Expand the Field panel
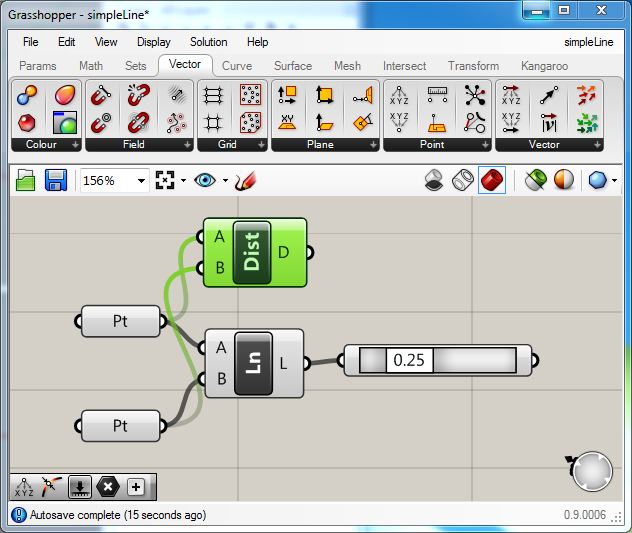632x533 pixels. pos(187,144)
